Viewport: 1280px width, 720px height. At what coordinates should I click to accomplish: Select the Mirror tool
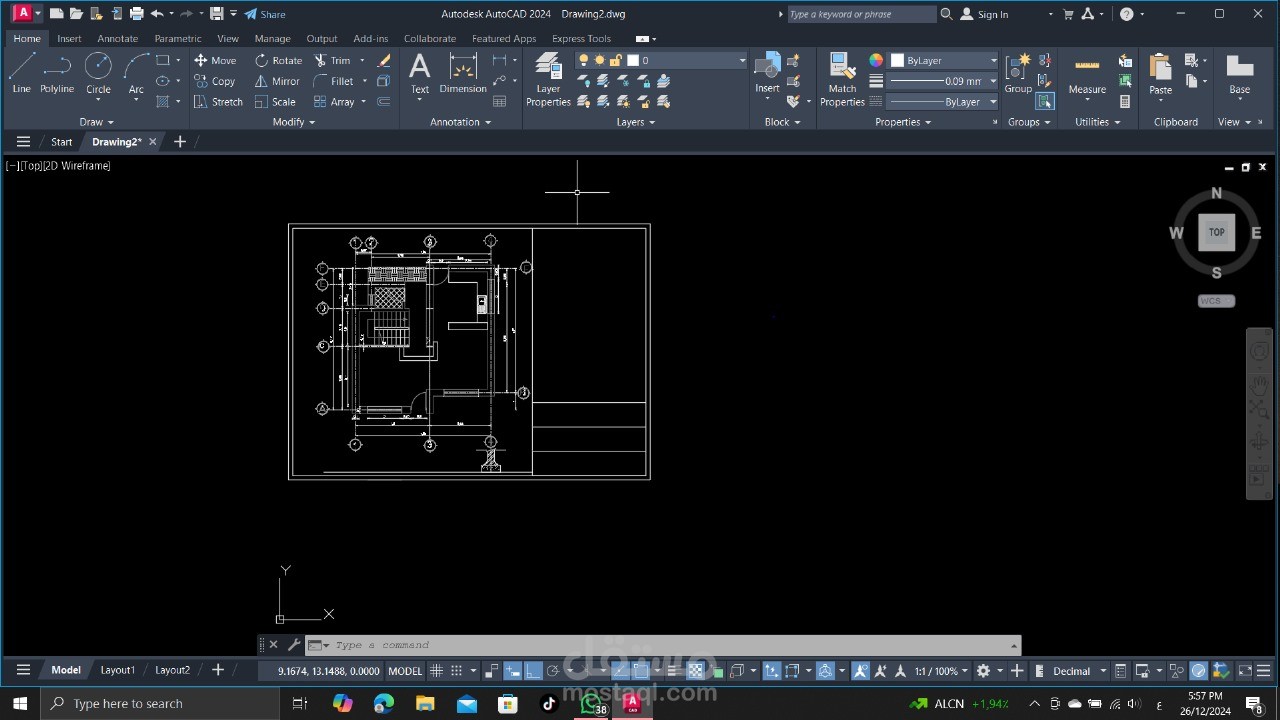pyautogui.click(x=277, y=81)
